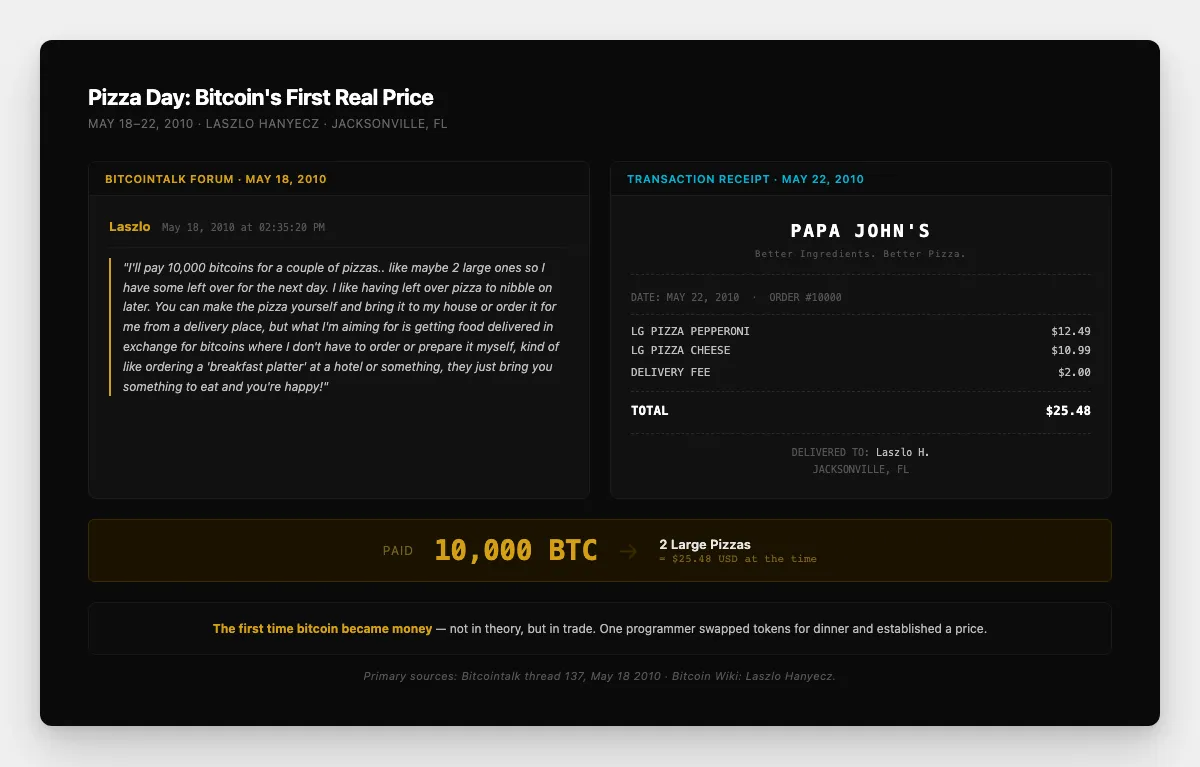The height and width of the screenshot is (767, 1200).
Task: Click the "DELIVERY FEE" line item
Action: pyautogui.click(x=671, y=372)
